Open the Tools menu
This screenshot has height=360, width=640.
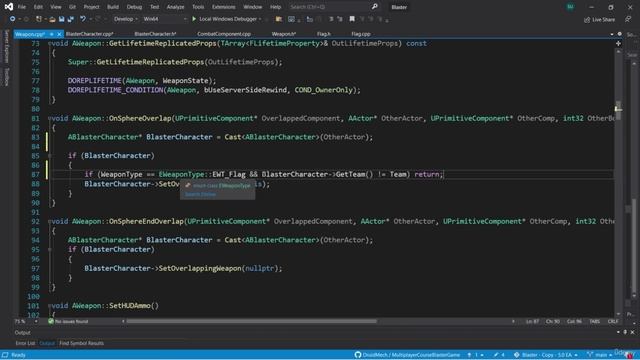pos(198,7)
